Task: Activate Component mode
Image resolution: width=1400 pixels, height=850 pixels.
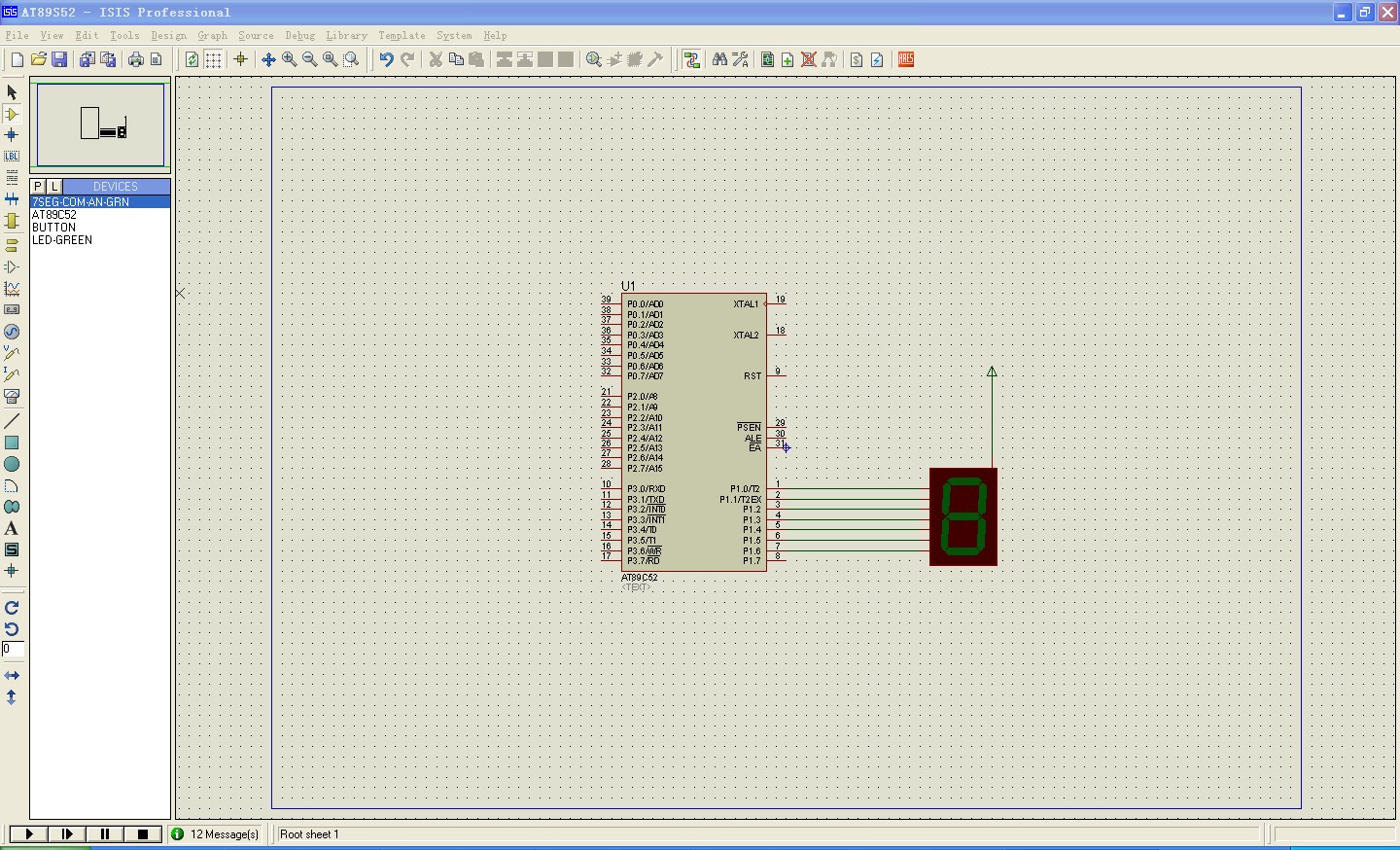Action: tap(12, 114)
